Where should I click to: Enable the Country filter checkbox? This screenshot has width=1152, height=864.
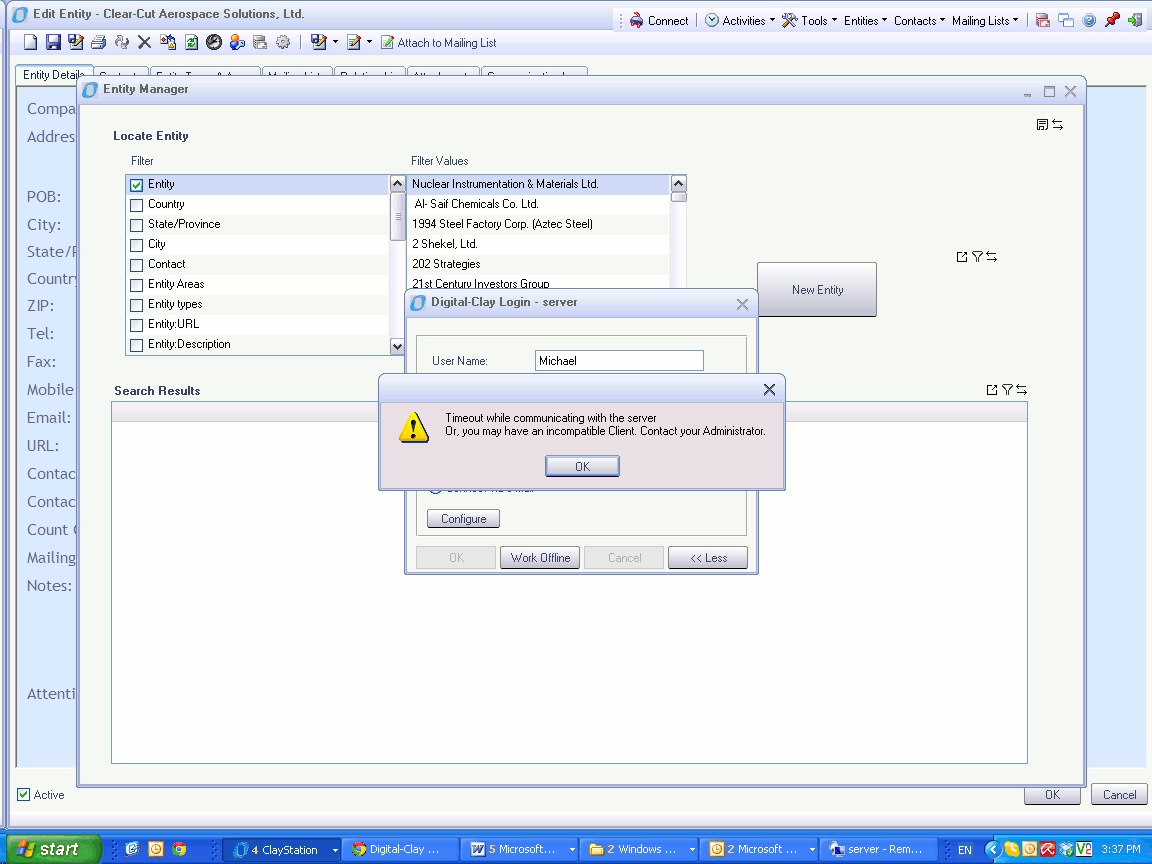point(137,205)
